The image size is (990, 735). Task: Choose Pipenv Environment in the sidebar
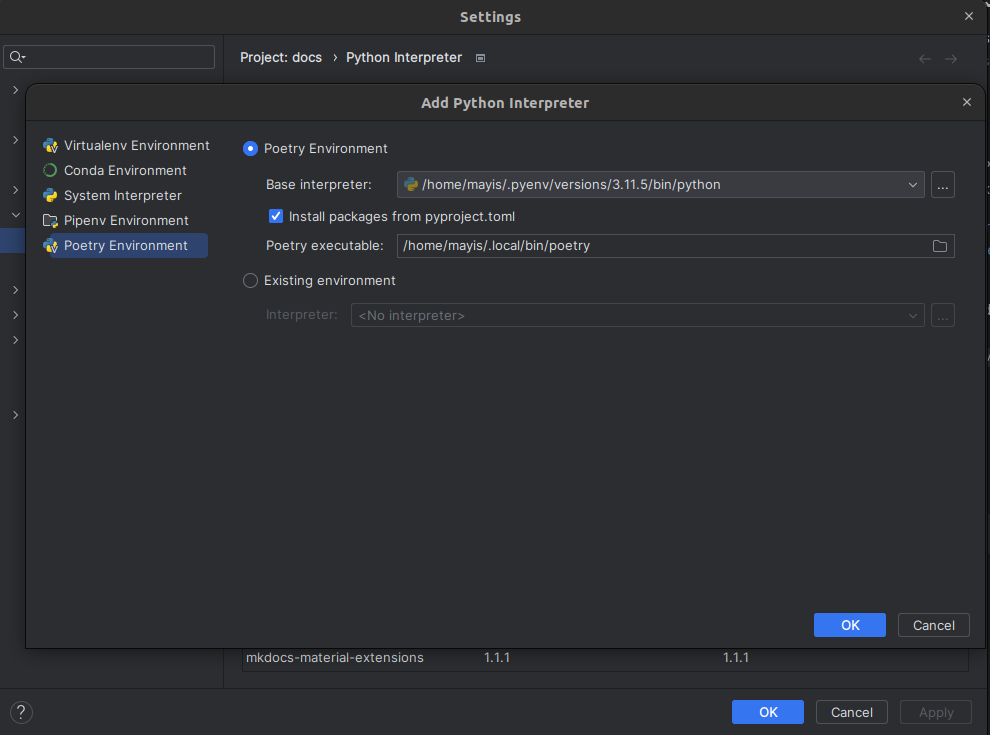coord(125,220)
